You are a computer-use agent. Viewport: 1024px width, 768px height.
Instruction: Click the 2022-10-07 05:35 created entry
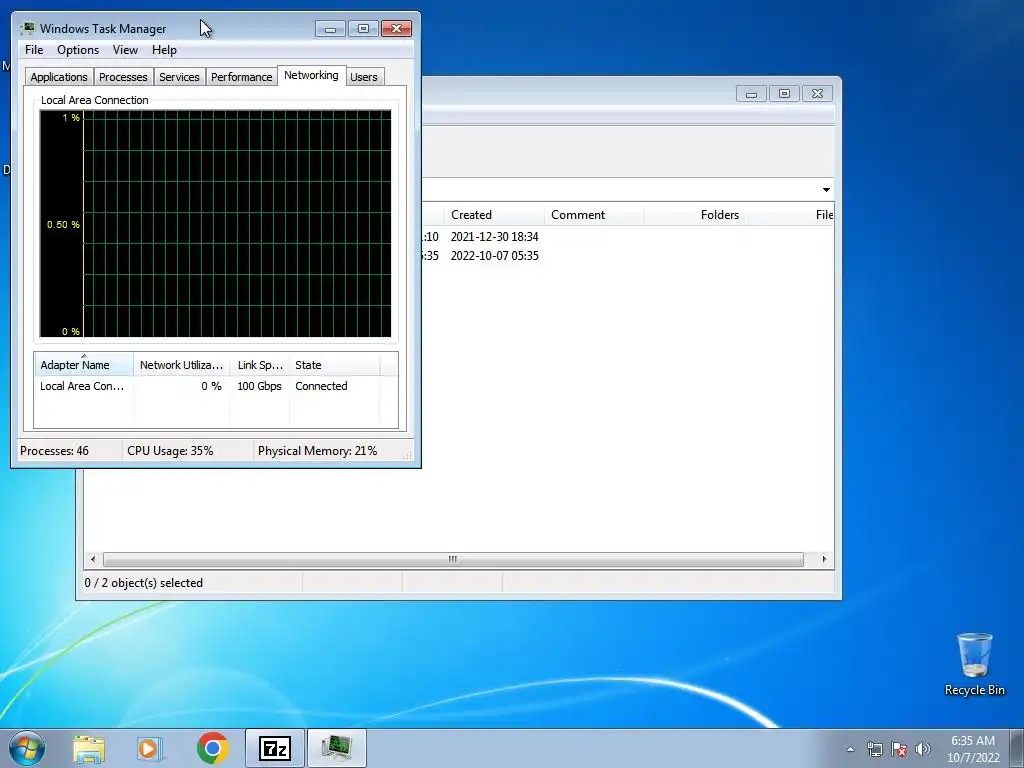click(x=494, y=255)
